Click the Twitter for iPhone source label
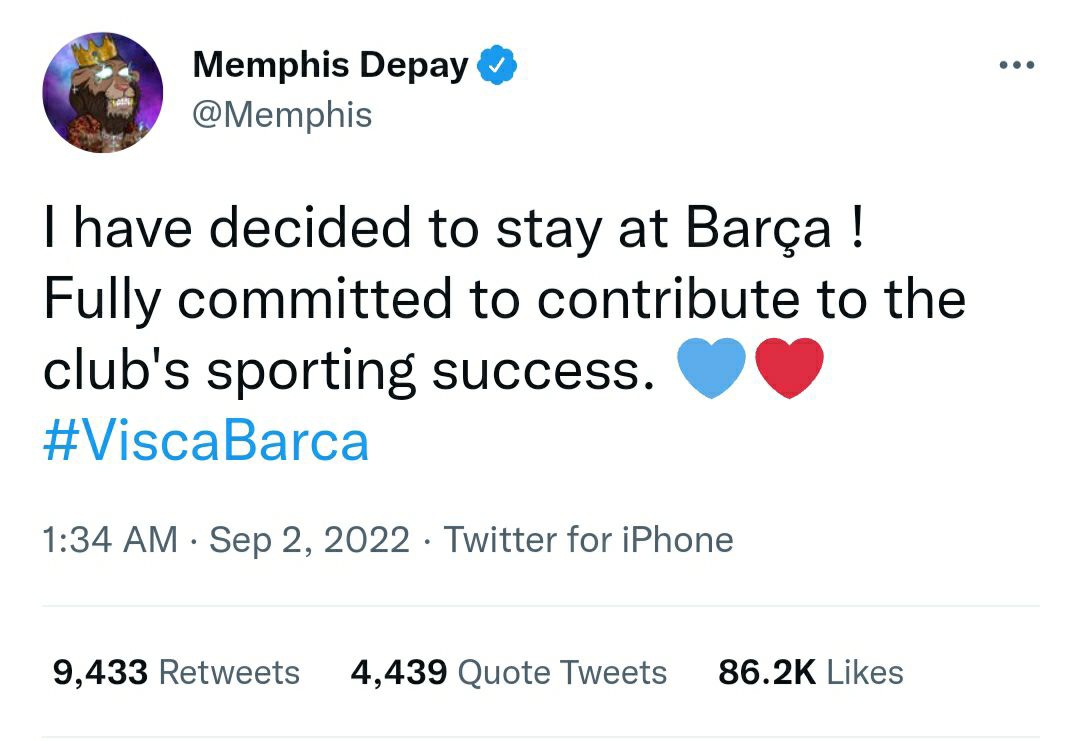 (588, 540)
